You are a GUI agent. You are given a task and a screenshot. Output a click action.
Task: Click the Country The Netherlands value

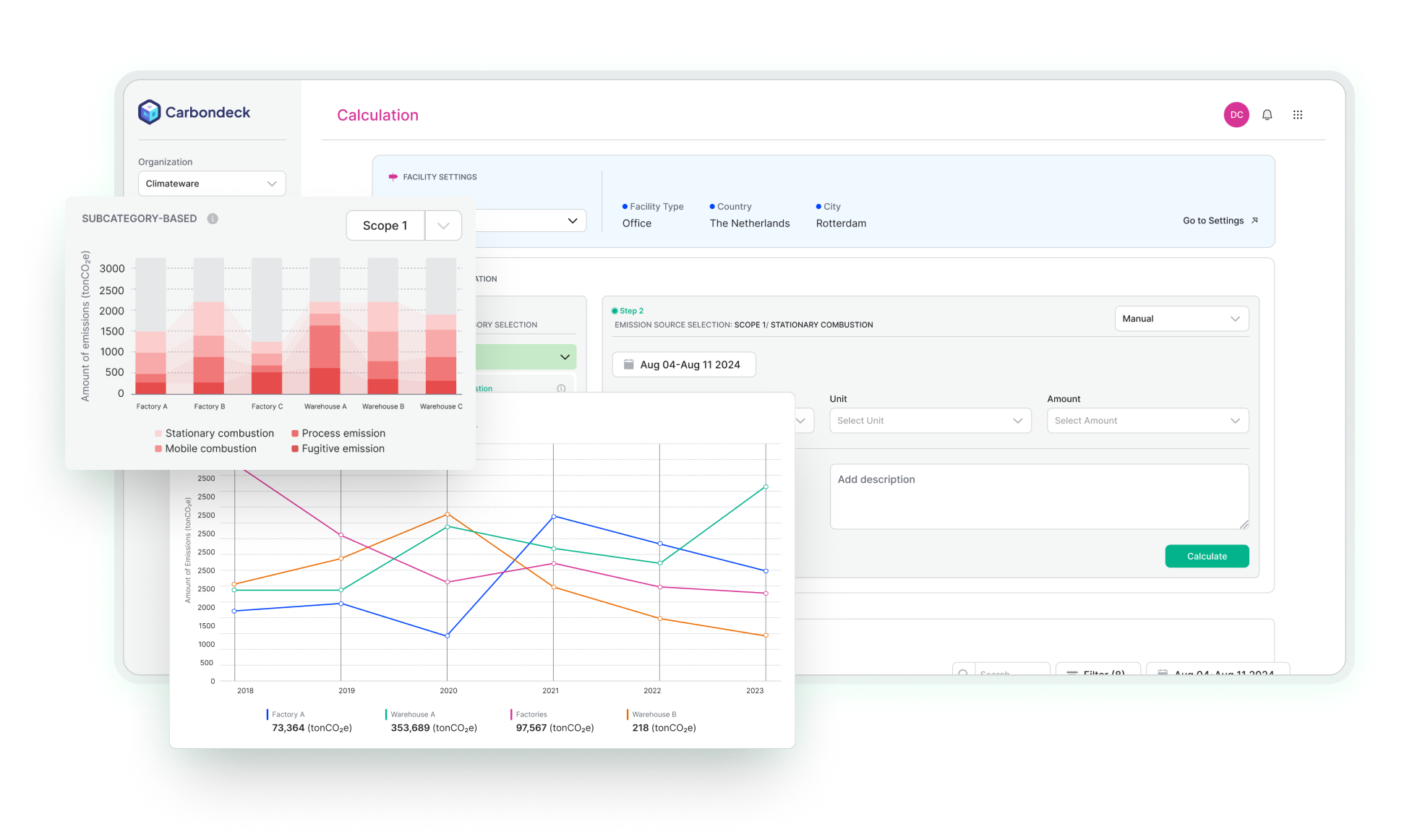pyautogui.click(x=750, y=223)
